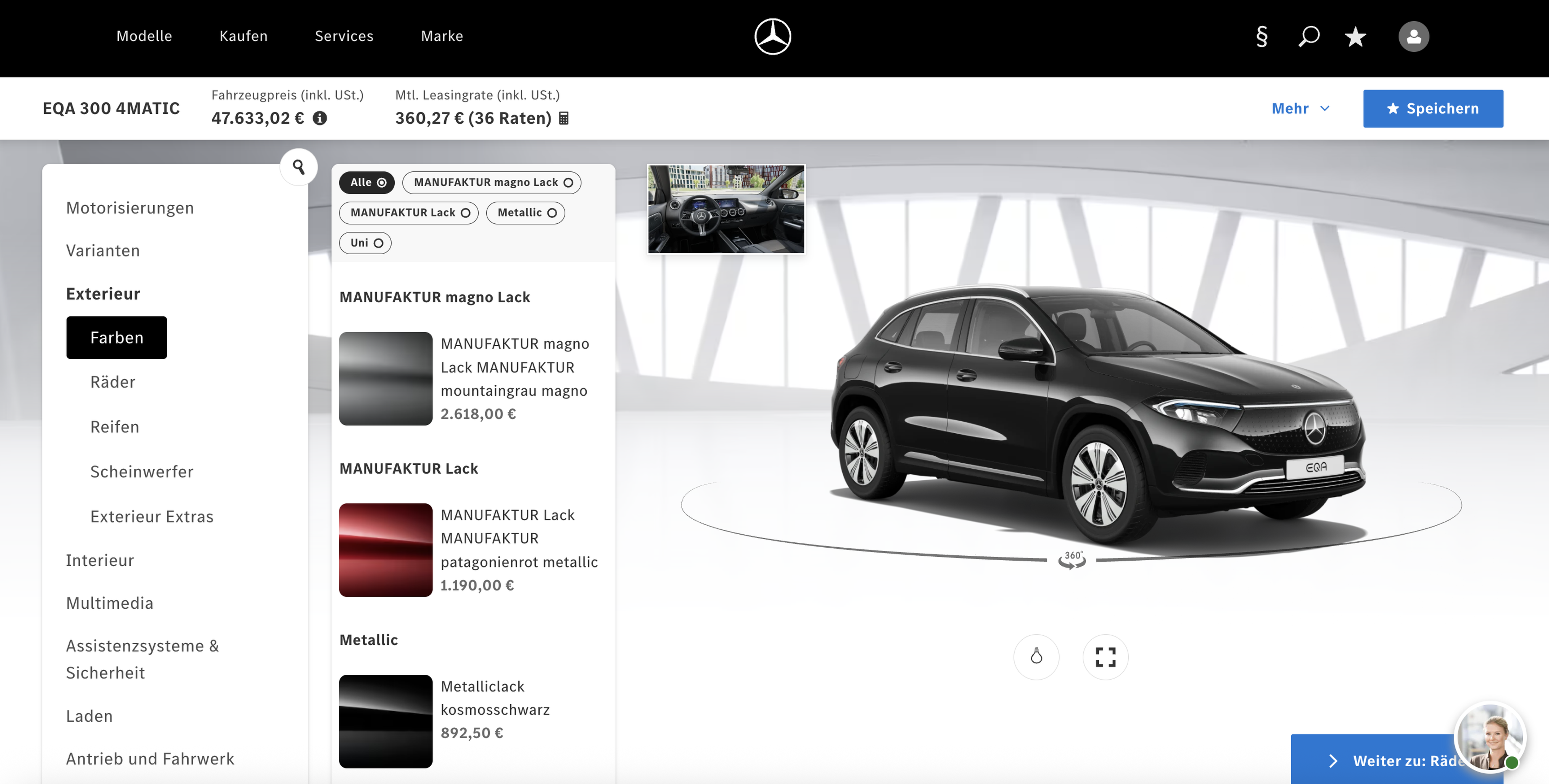This screenshot has height=784, width=1549.
Task: Select the Uni filter chip
Action: tap(365, 243)
